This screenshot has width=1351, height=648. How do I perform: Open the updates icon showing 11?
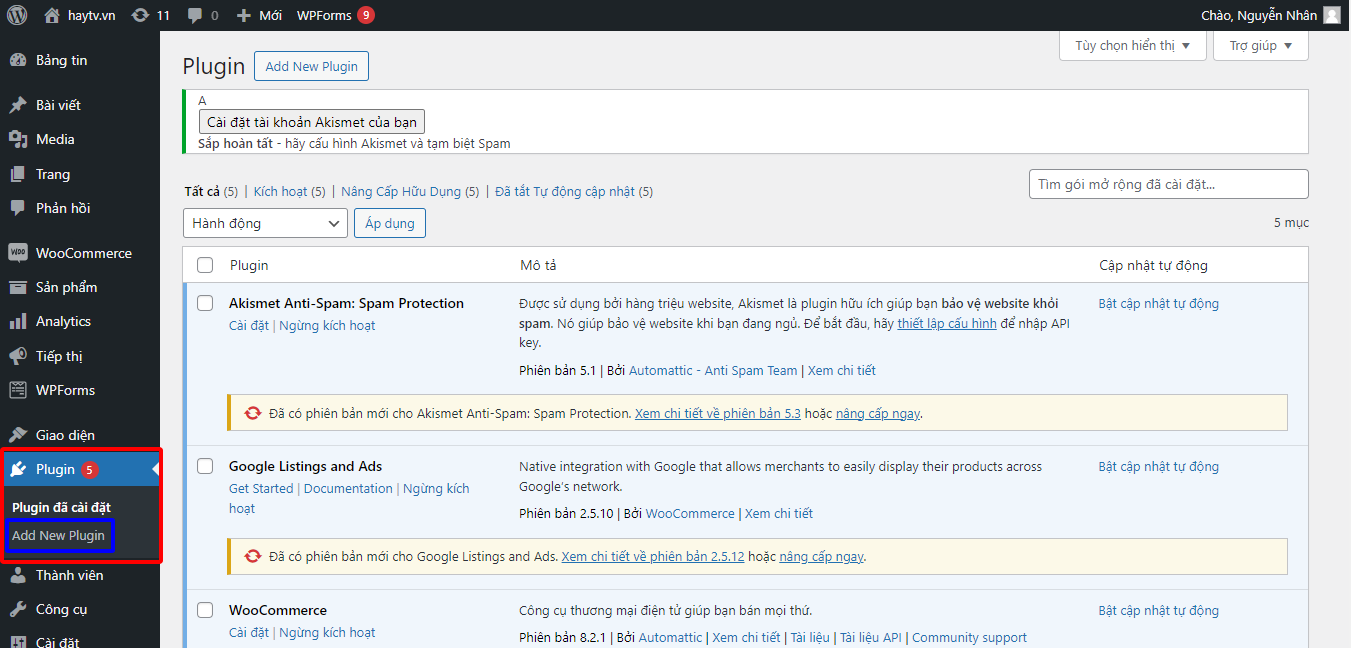[x=141, y=15]
